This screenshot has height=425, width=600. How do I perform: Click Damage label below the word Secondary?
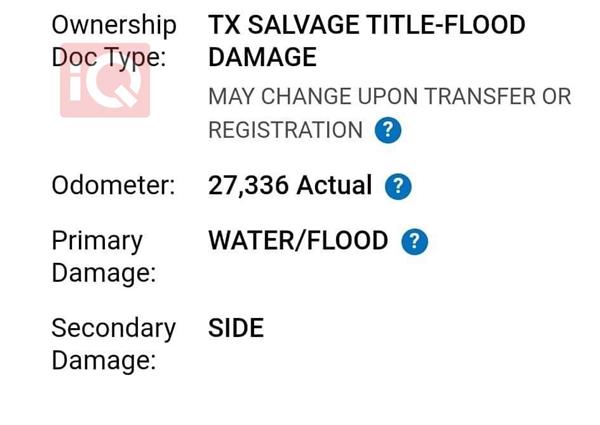point(104,360)
